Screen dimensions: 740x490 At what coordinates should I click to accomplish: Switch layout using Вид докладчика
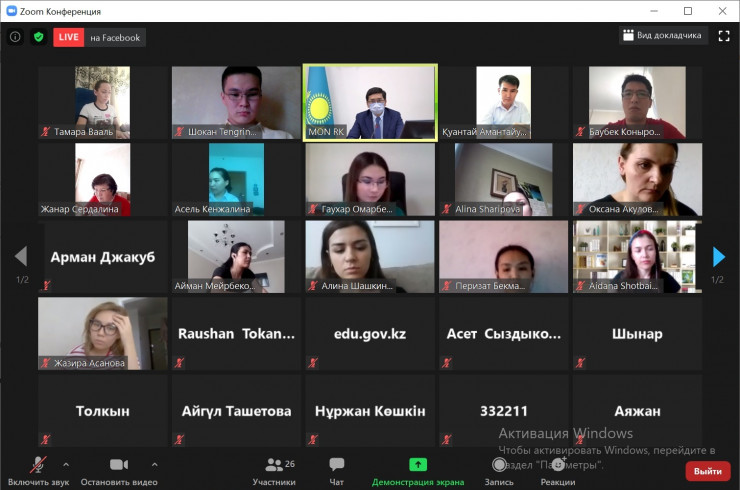click(662, 35)
